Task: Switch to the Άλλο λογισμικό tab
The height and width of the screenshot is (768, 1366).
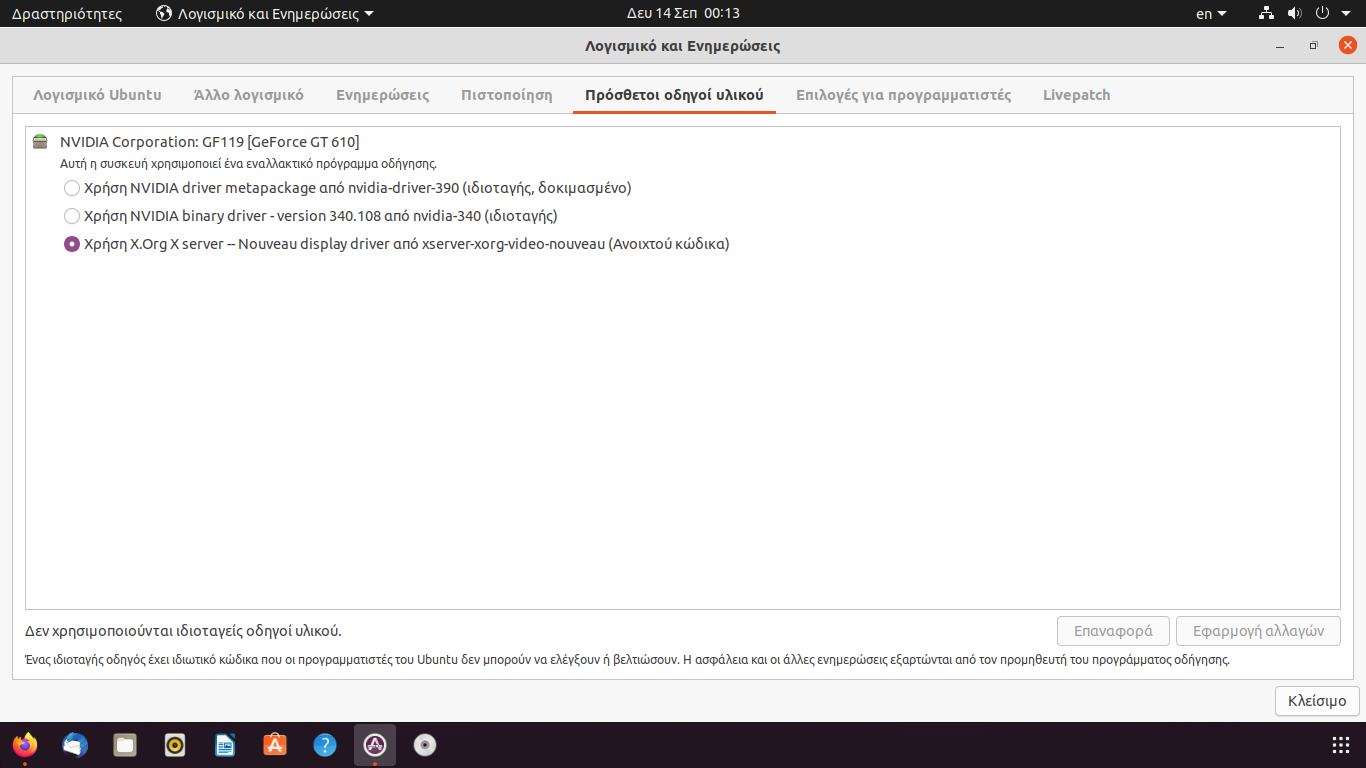Action: [x=249, y=95]
